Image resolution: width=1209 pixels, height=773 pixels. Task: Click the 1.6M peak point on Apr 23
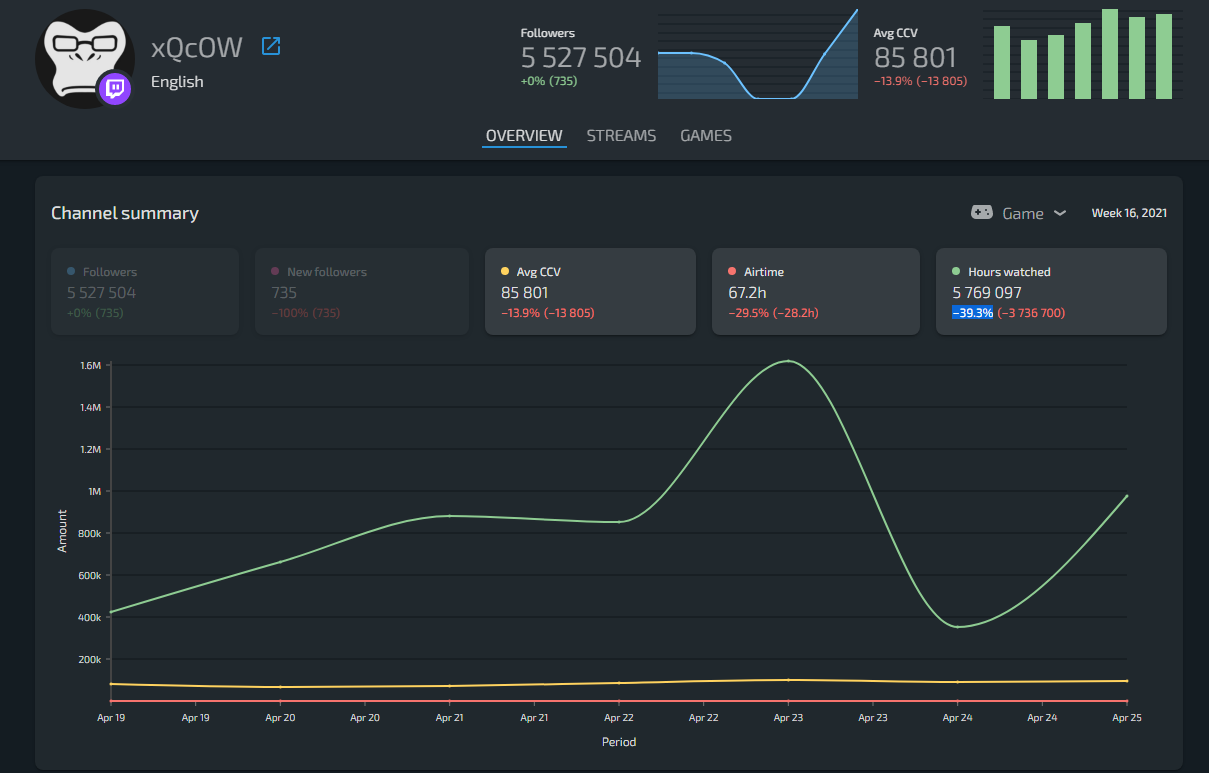click(788, 361)
